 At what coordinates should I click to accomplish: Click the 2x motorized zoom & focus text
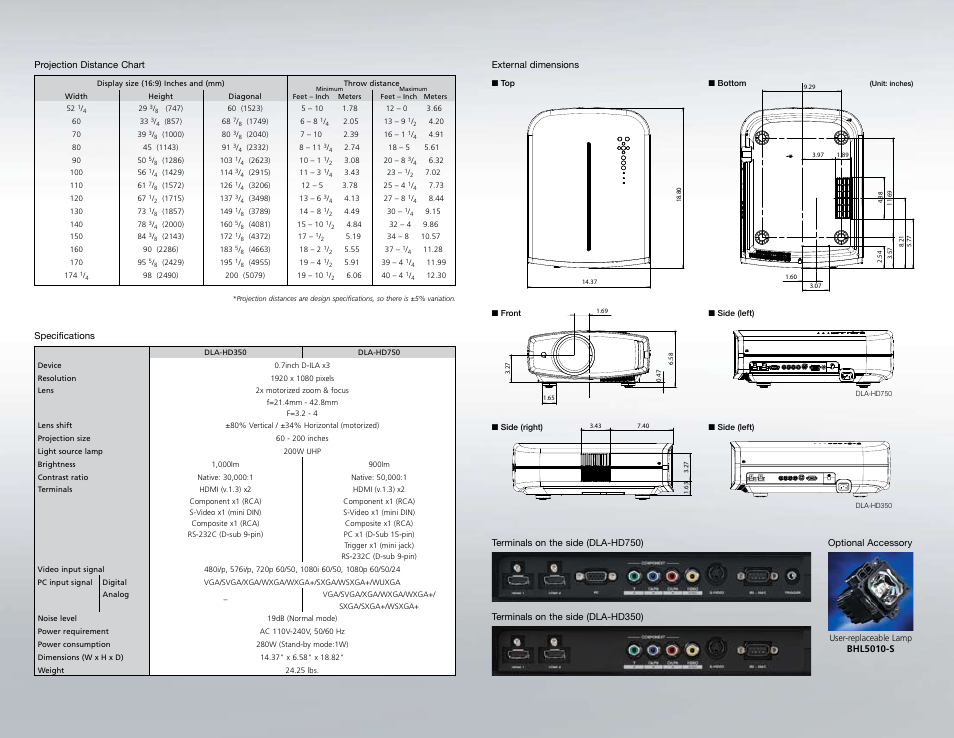pos(302,390)
